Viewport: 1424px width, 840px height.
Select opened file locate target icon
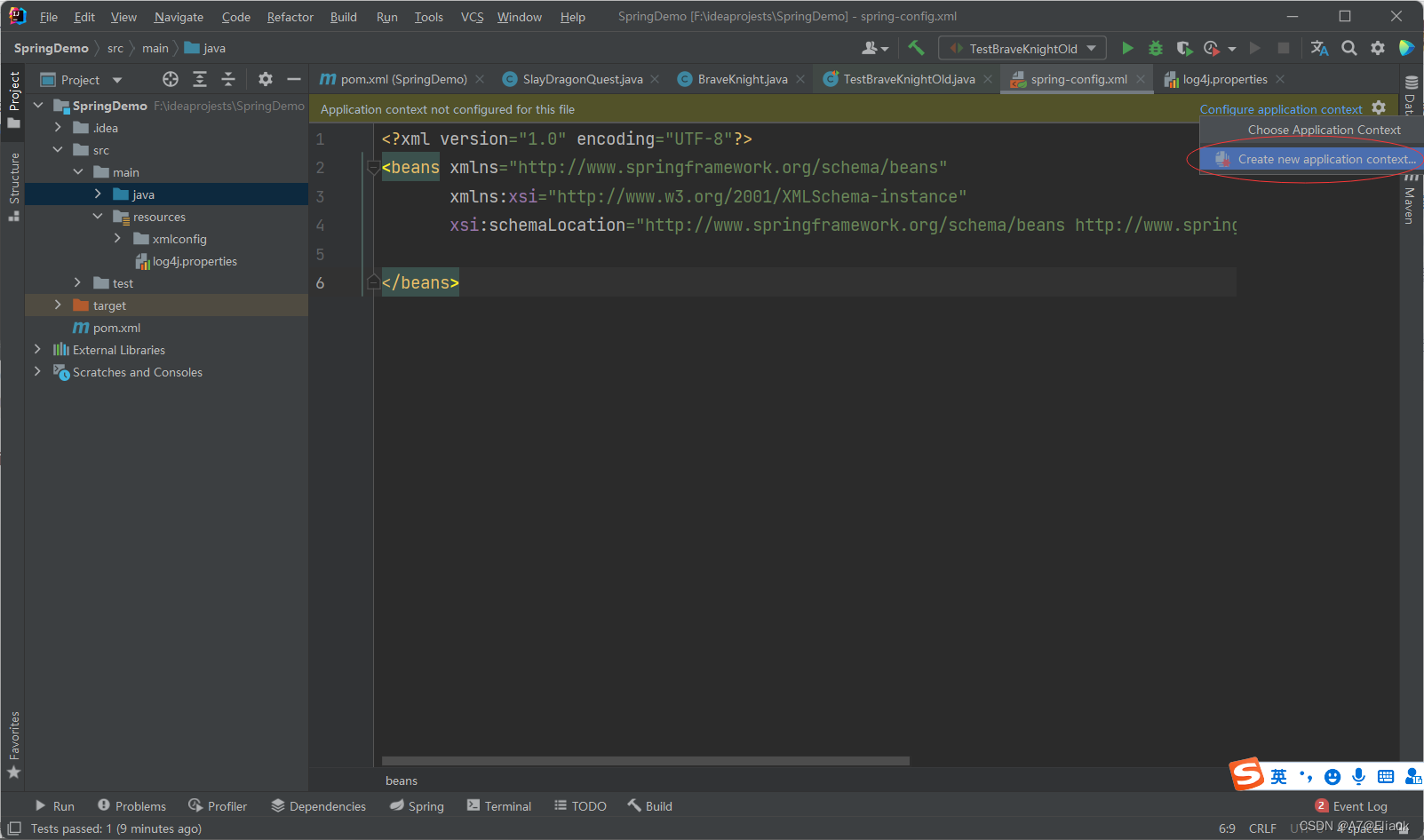tap(171, 79)
